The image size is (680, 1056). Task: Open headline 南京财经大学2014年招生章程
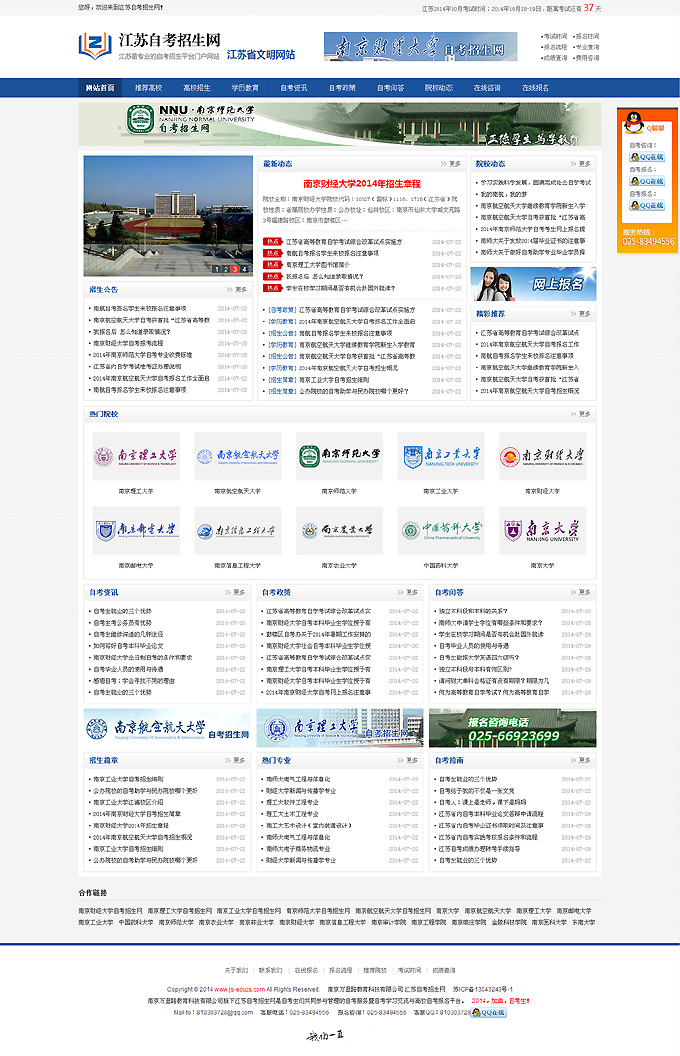[x=362, y=183]
